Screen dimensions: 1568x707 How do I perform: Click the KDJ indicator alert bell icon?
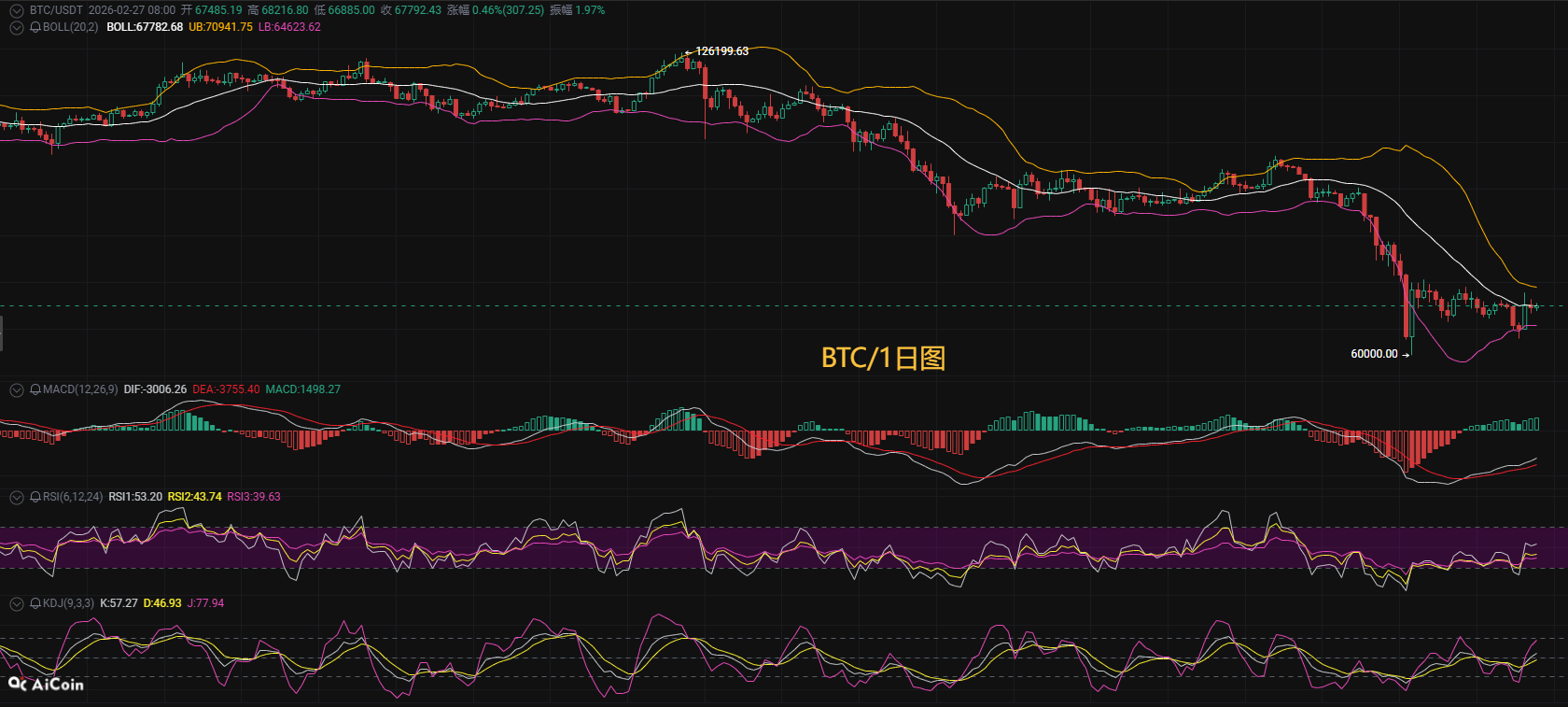coord(35,603)
